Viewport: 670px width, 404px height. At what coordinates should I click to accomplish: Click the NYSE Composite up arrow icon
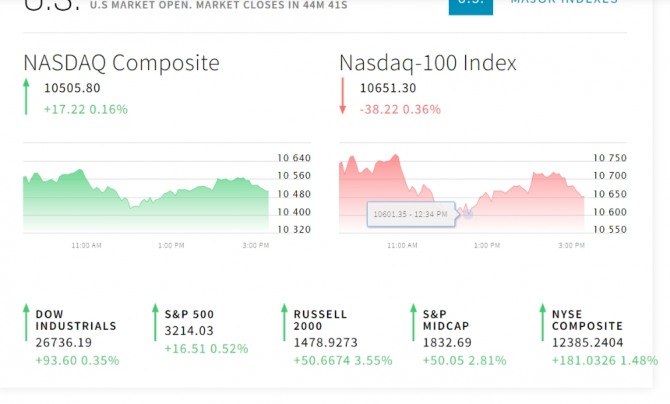click(x=542, y=324)
